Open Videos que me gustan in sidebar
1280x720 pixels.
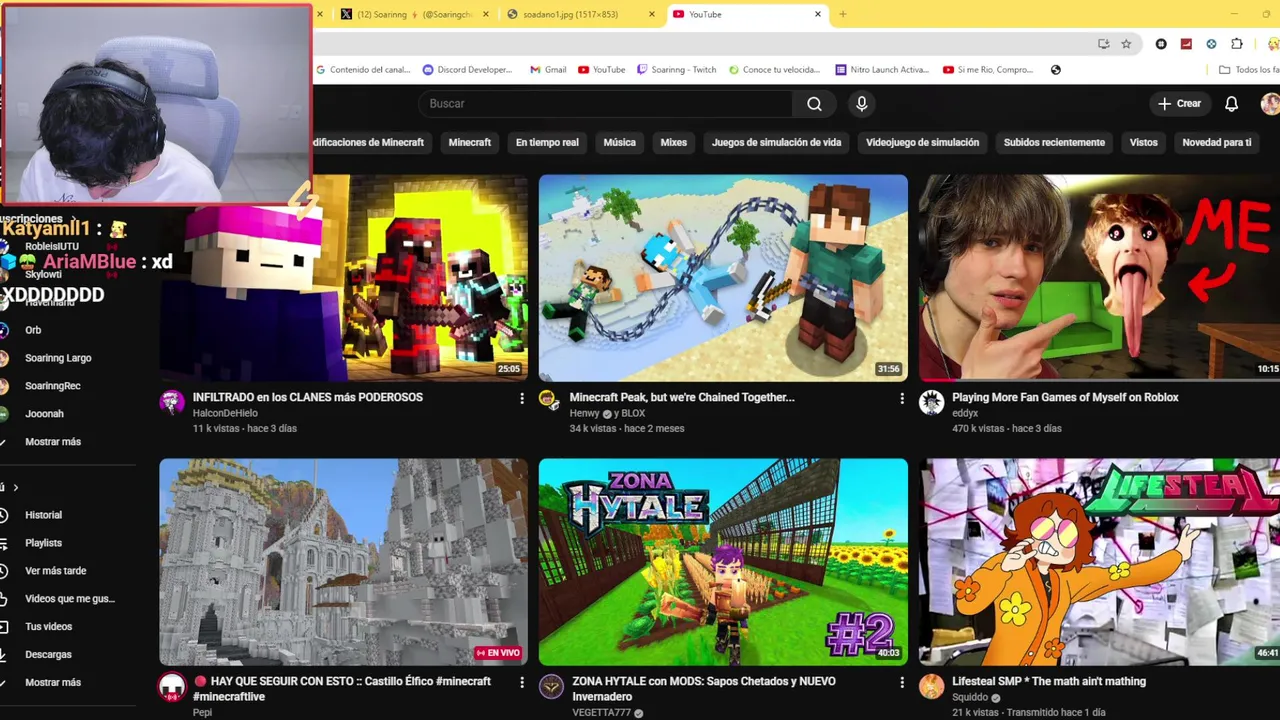(70, 599)
